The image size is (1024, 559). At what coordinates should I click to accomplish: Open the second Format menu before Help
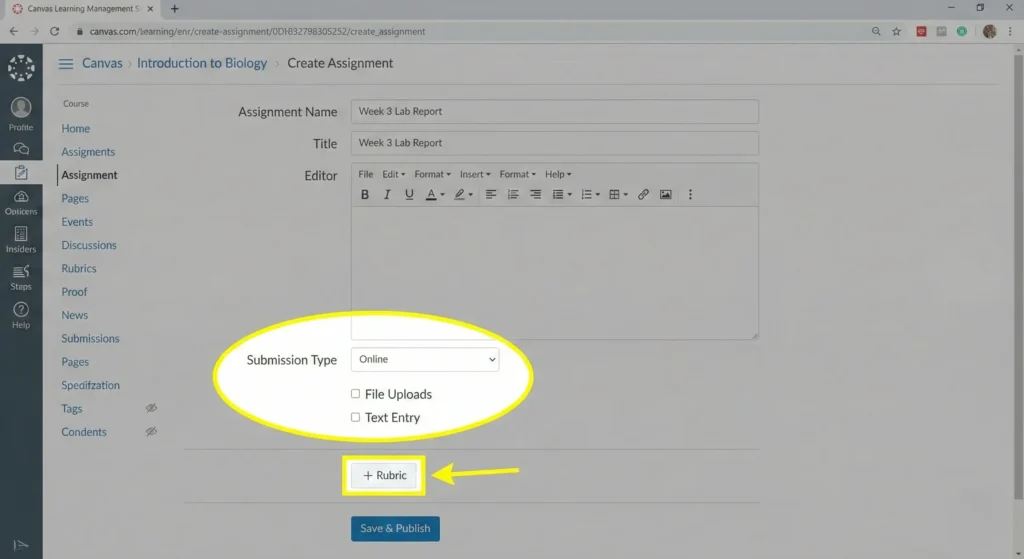[x=517, y=174]
